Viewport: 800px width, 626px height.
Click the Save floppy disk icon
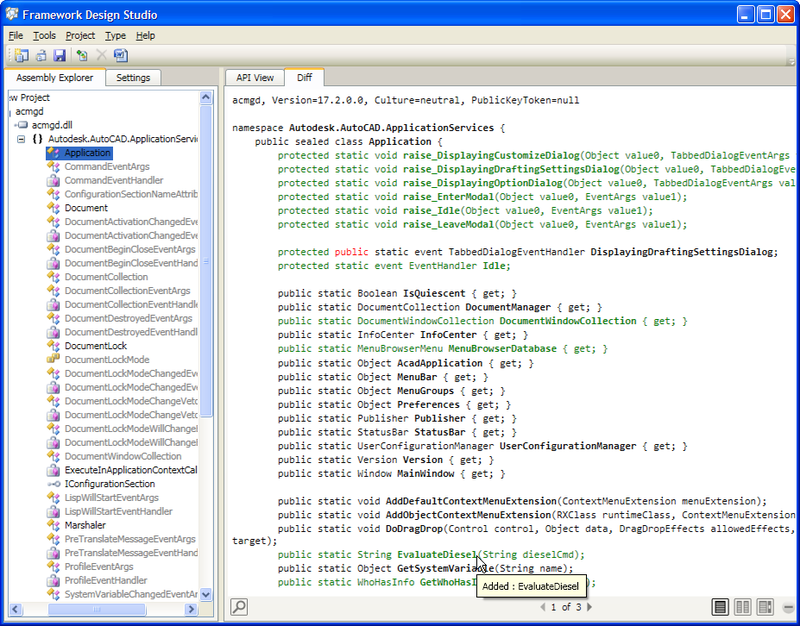tap(60, 55)
